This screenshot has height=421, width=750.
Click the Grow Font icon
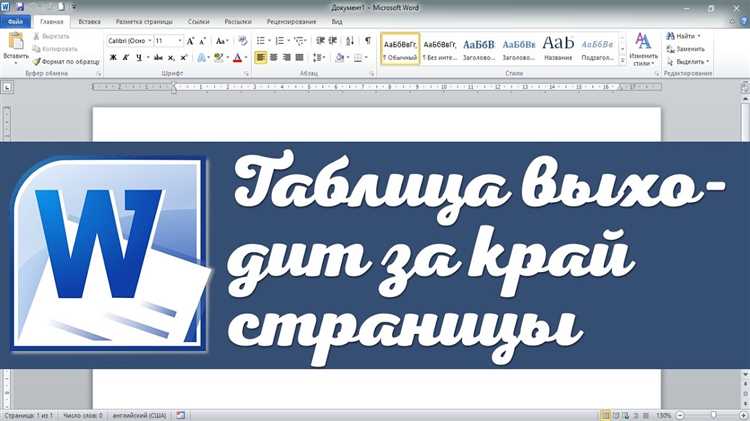(x=190, y=41)
